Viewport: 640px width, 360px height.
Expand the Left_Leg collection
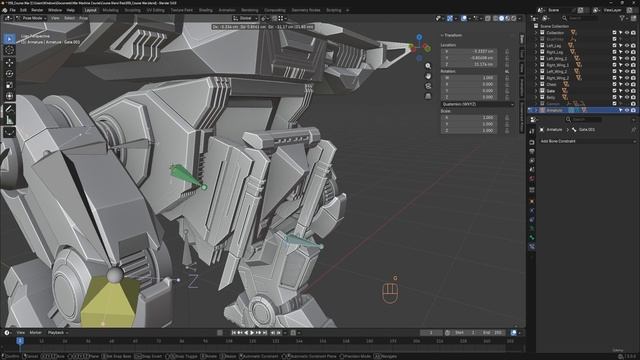(x=536, y=46)
